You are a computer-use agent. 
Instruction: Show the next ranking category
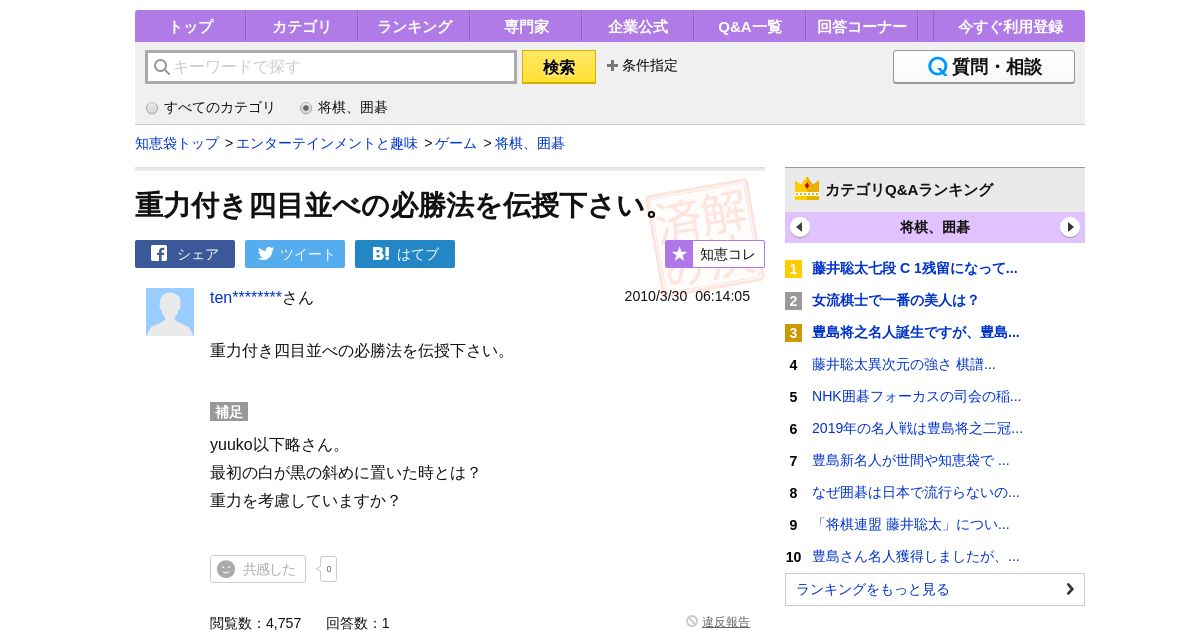[x=1070, y=227]
